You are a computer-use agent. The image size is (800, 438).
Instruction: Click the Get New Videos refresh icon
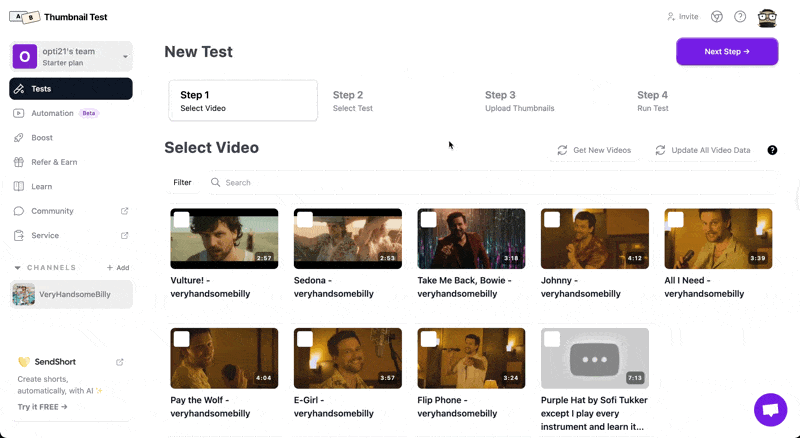[562, 150]
